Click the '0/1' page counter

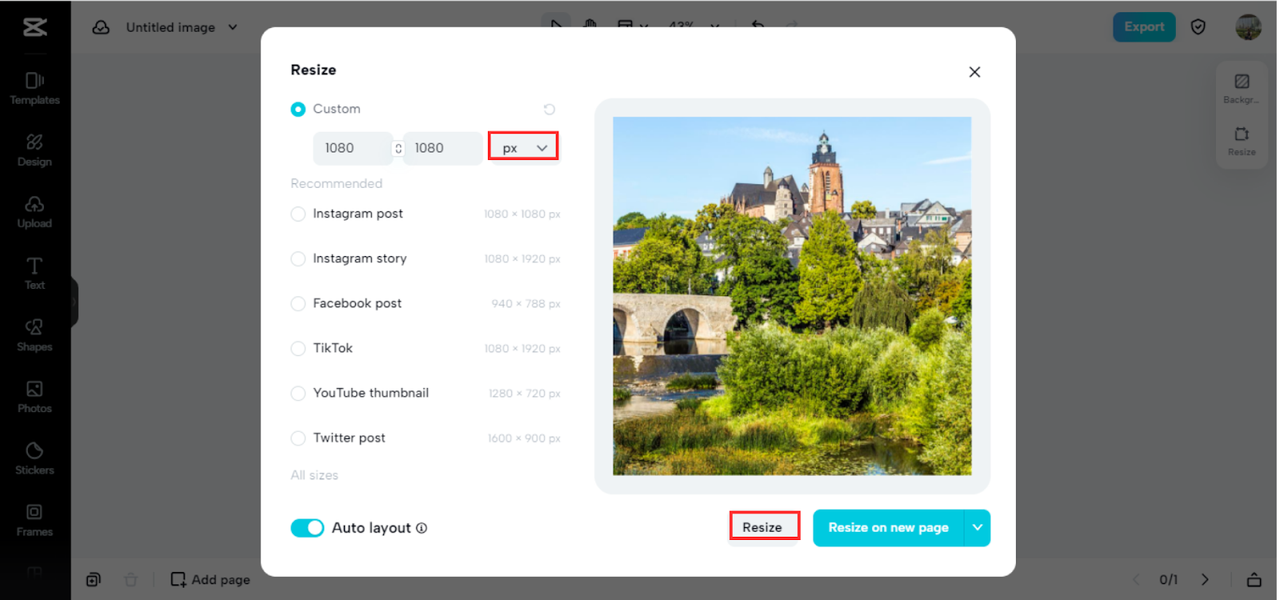[x=1169, y=580]
